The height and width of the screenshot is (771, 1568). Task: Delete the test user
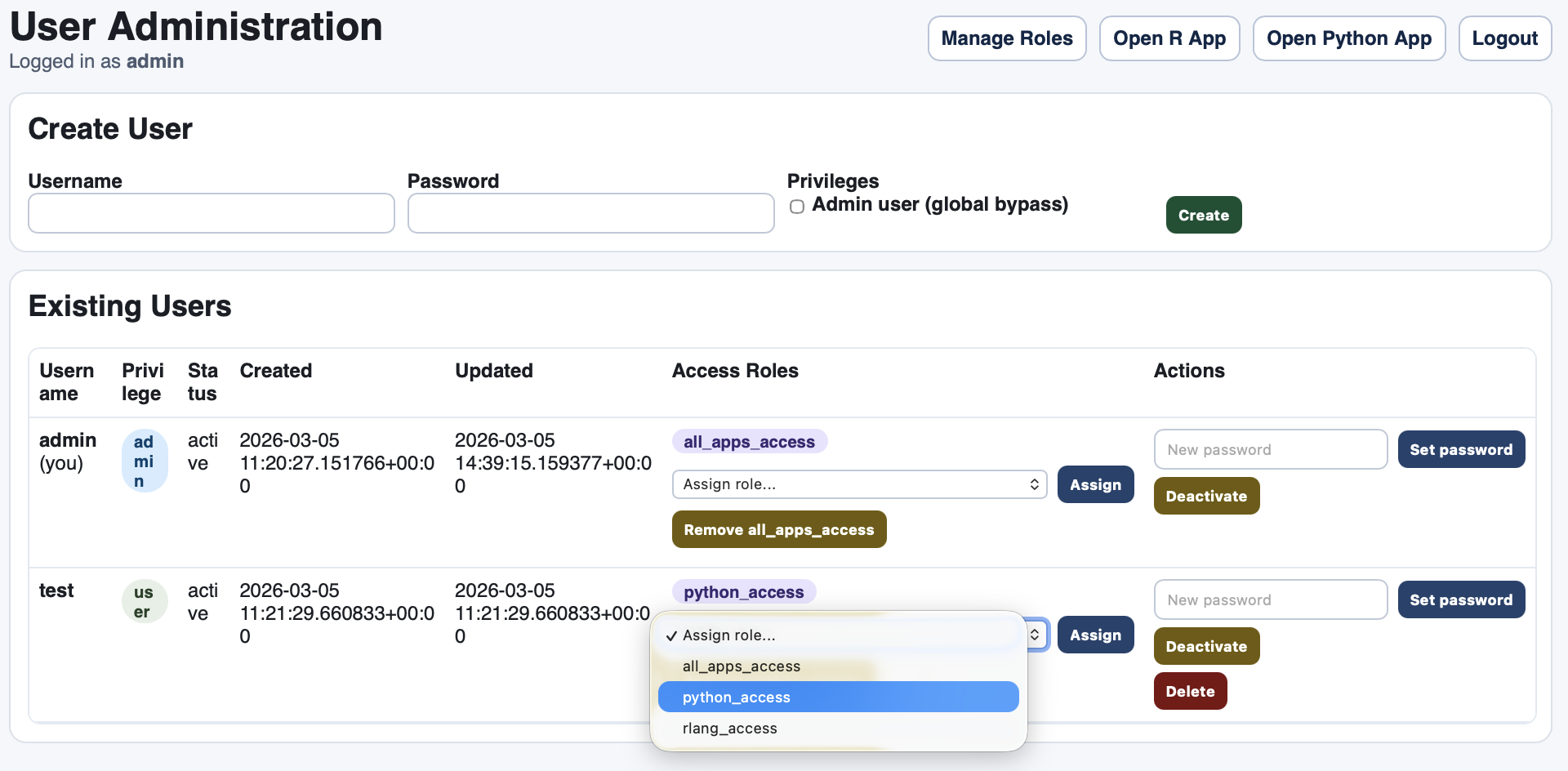tap(1190, 690)
